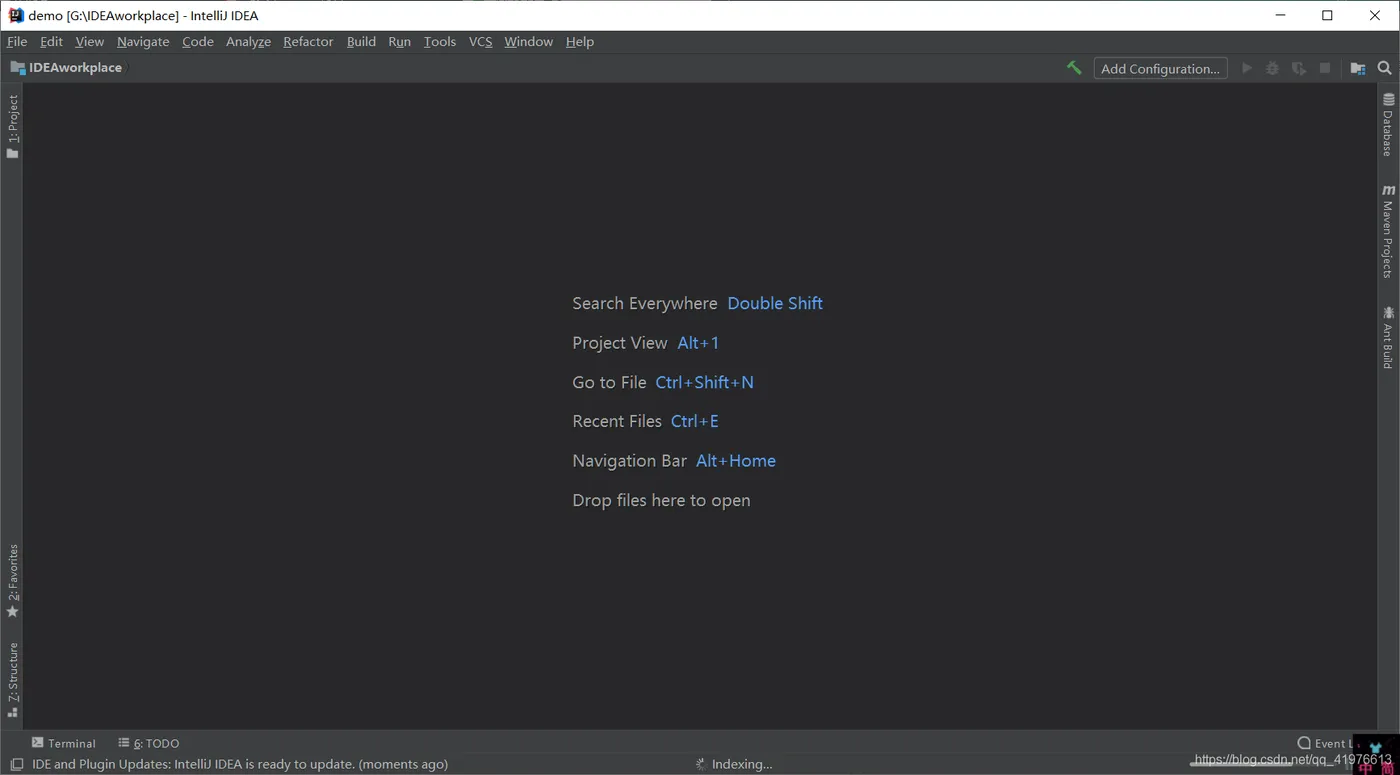This screenshot has height=775, width=1400.
Task: Click the Ctrl+Shift+N shortcut text
Action: coord(704,382)
